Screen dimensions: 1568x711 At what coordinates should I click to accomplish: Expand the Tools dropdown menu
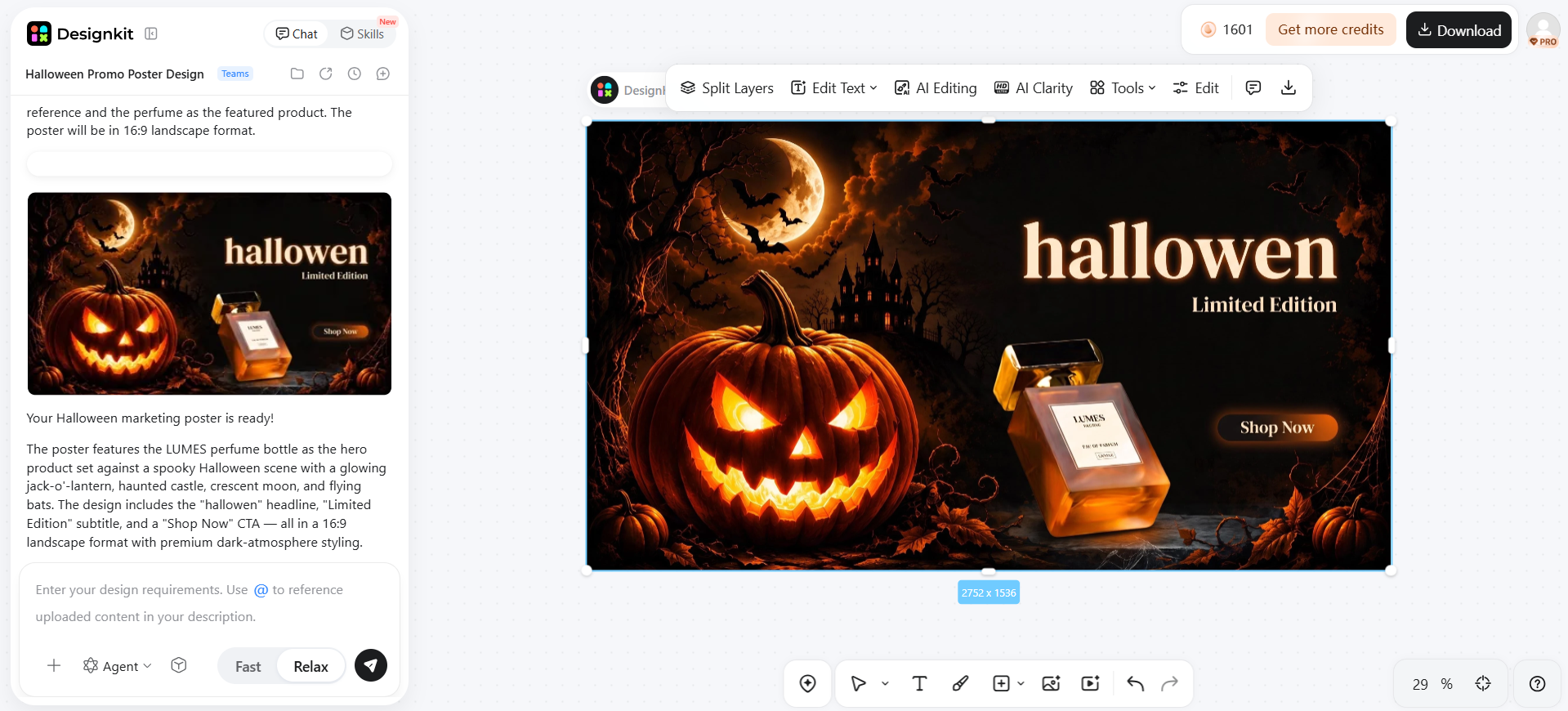coord(1123,87)
